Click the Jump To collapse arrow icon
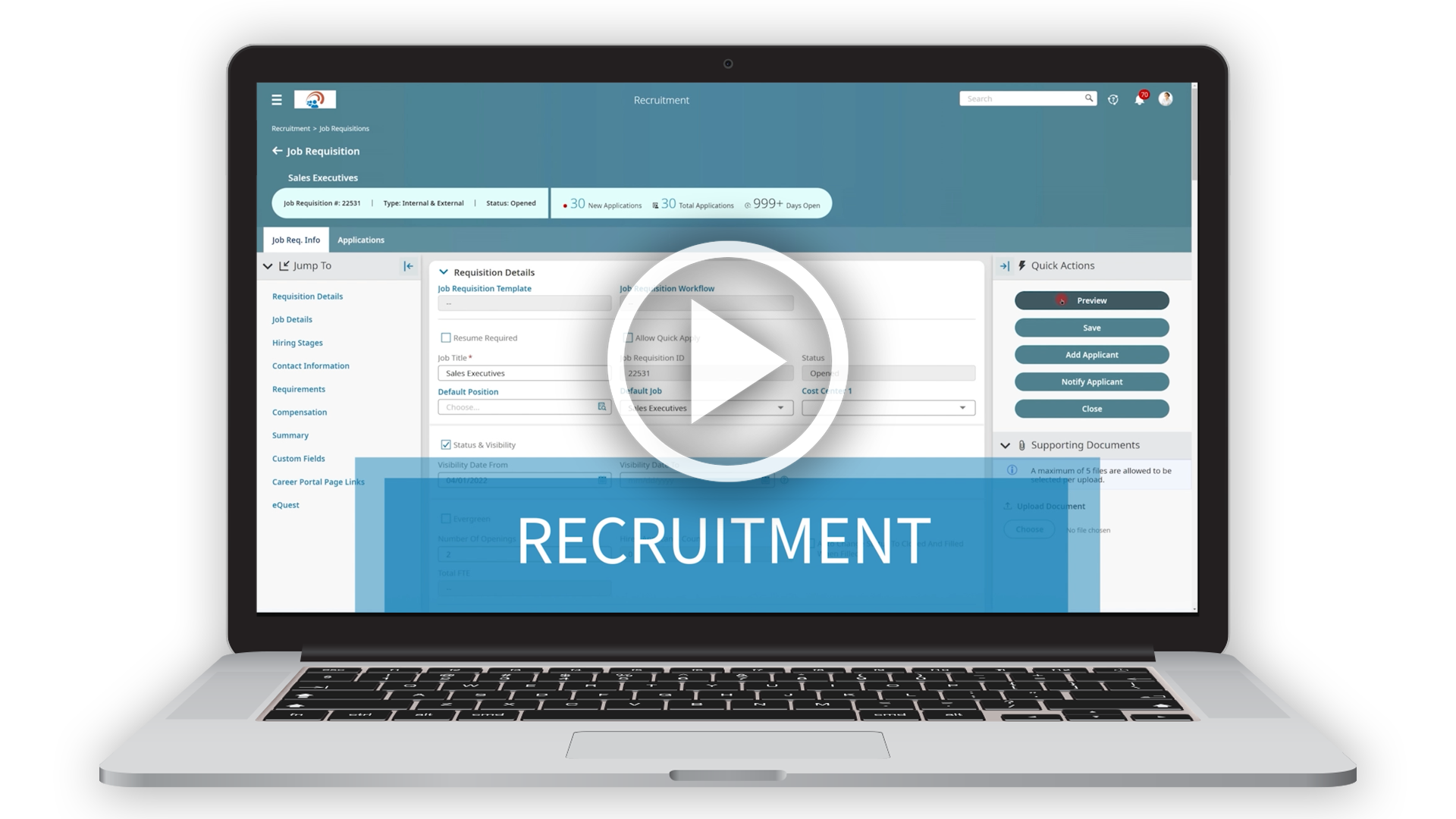This screenshot has height=819, width=1456. pos(408,265)
